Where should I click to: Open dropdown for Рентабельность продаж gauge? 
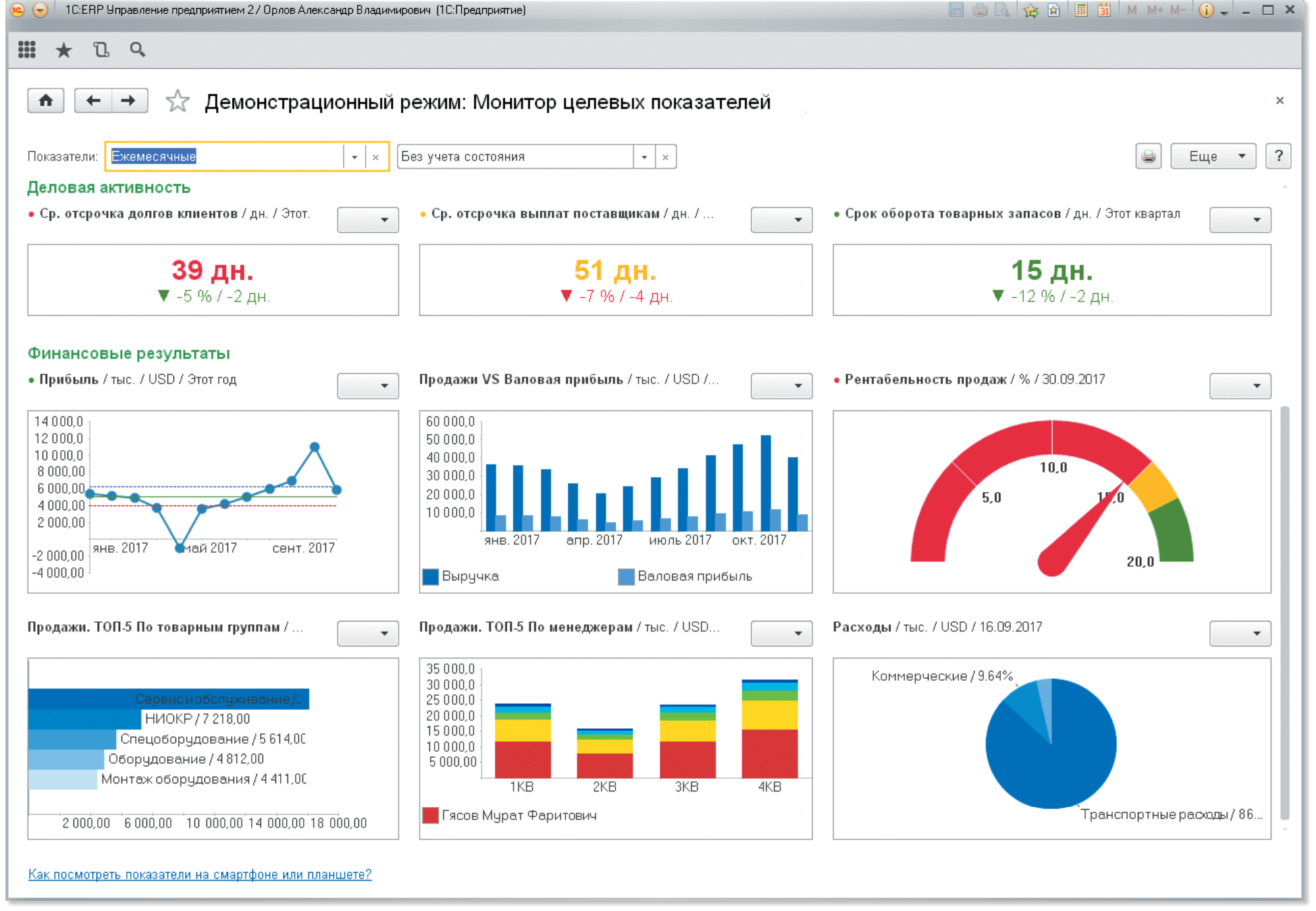click(x=1240, y=386)
